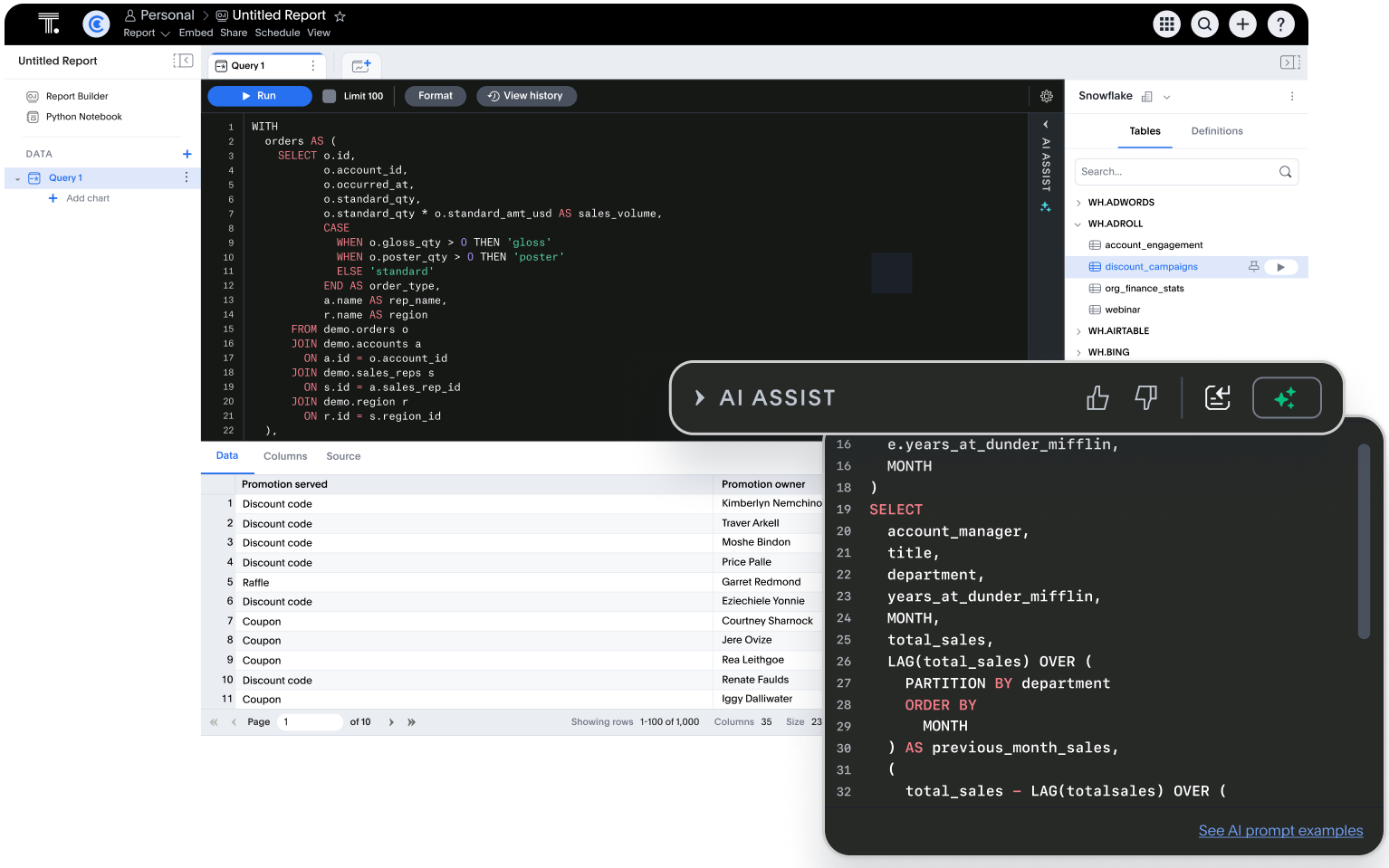The width and height of the screenshot is (1389, 868).
Task: Click the thumbs up icon in AI Assist
Action: pyautogui.click(x=1097, y=398)
